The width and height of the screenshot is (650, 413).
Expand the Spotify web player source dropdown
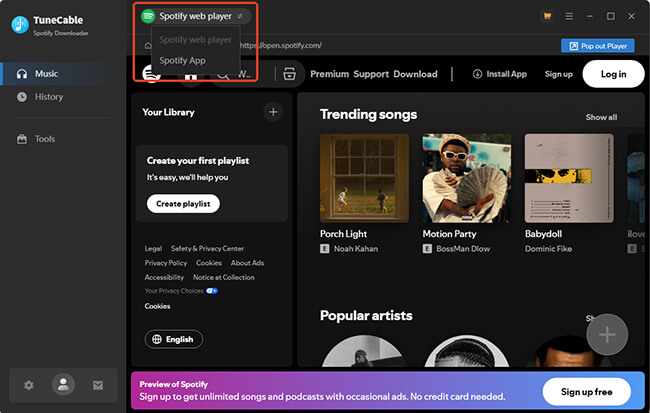click(x=196, y=16)
